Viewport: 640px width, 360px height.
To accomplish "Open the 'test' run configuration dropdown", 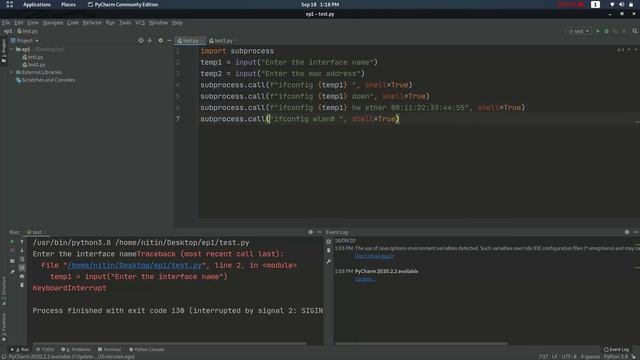I will coord(579,31).
